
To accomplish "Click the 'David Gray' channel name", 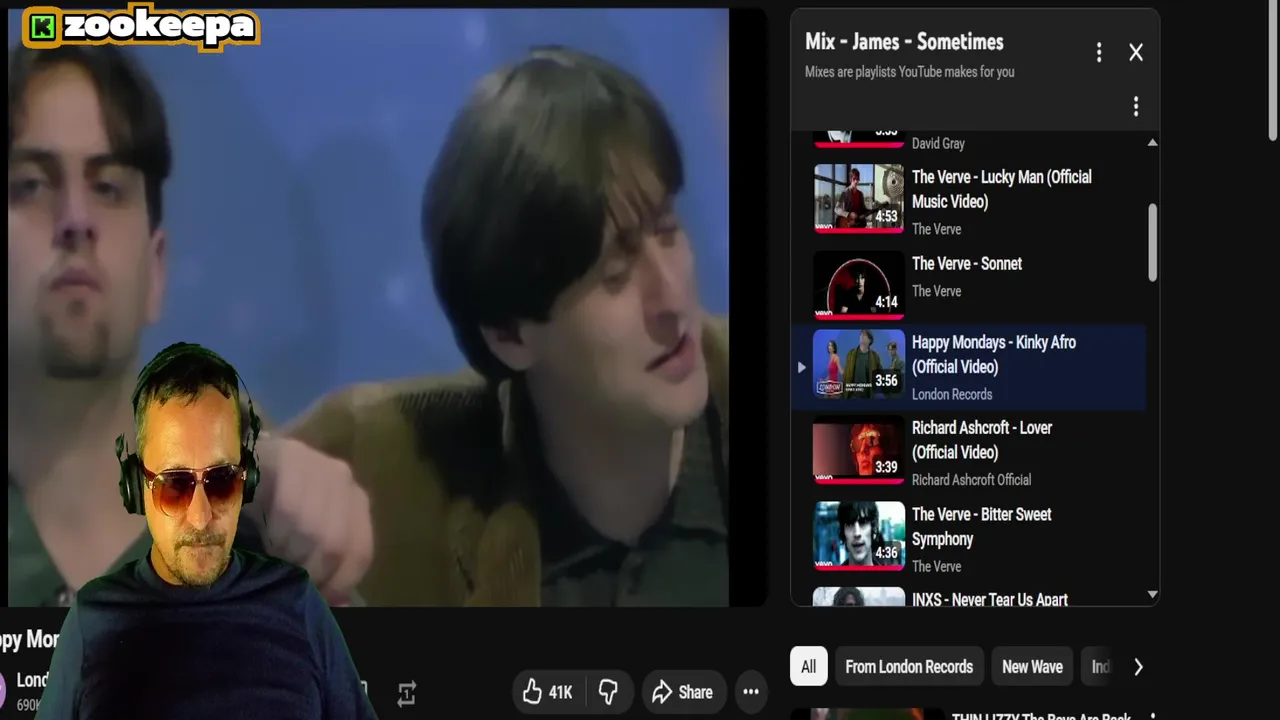I will pos(938,144).
